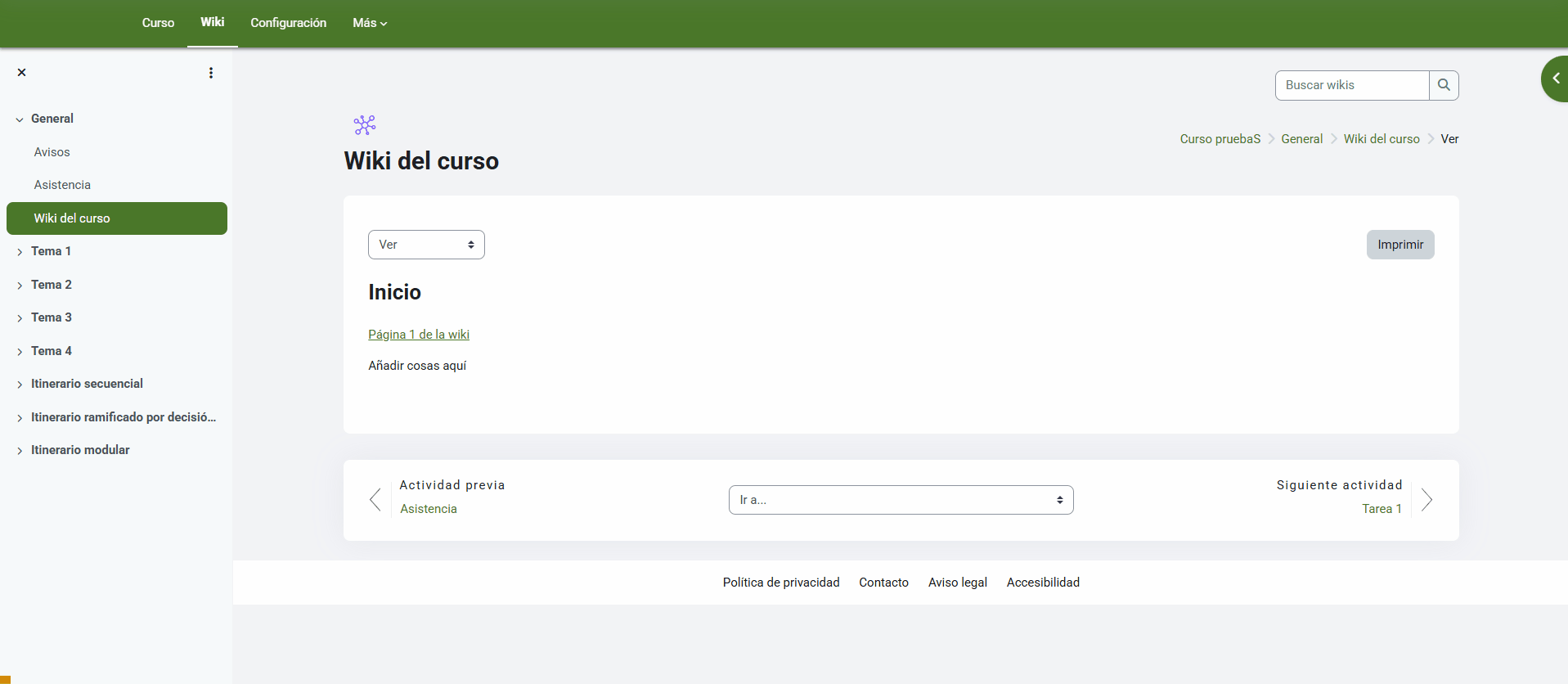This screenshot has height=684, width=1568.
Task: Switch to the Curso tab
Action: 158,23
